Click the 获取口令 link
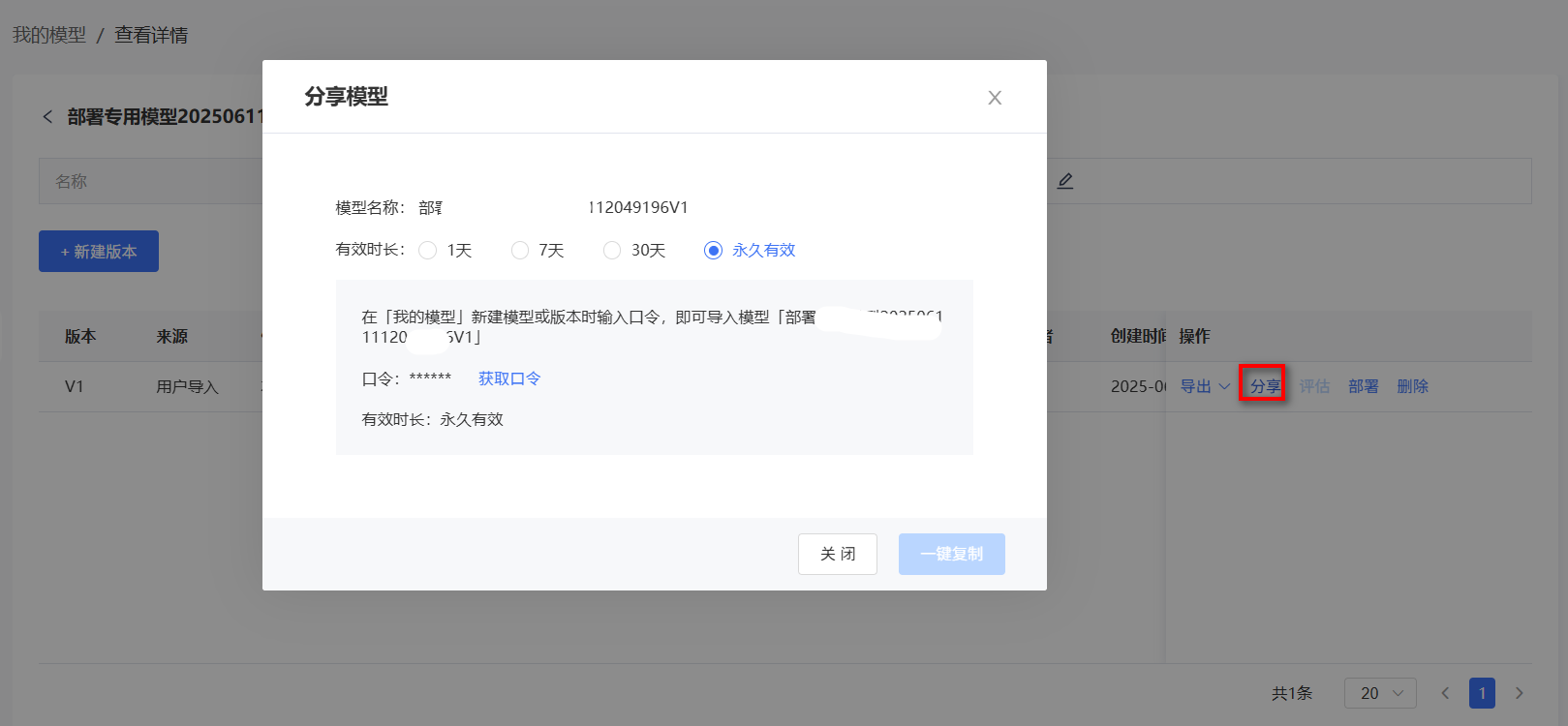Image resolution: width=1568 pixels, height=726 pixels. [509, 378]
